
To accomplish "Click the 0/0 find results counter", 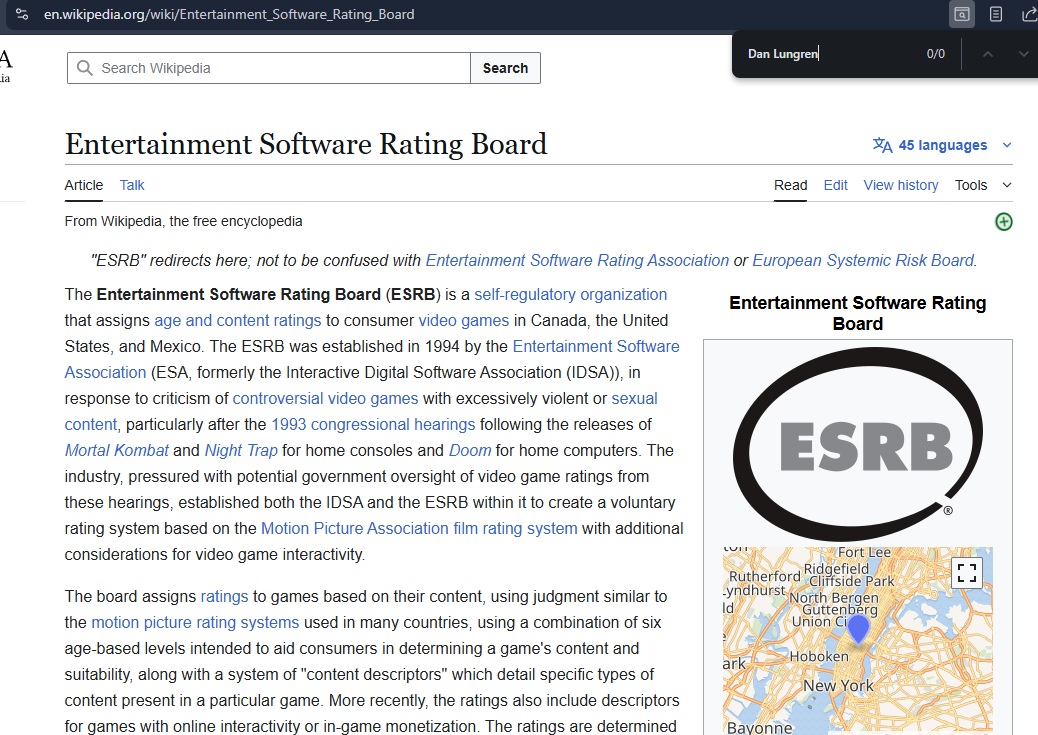I will point(935,54).
